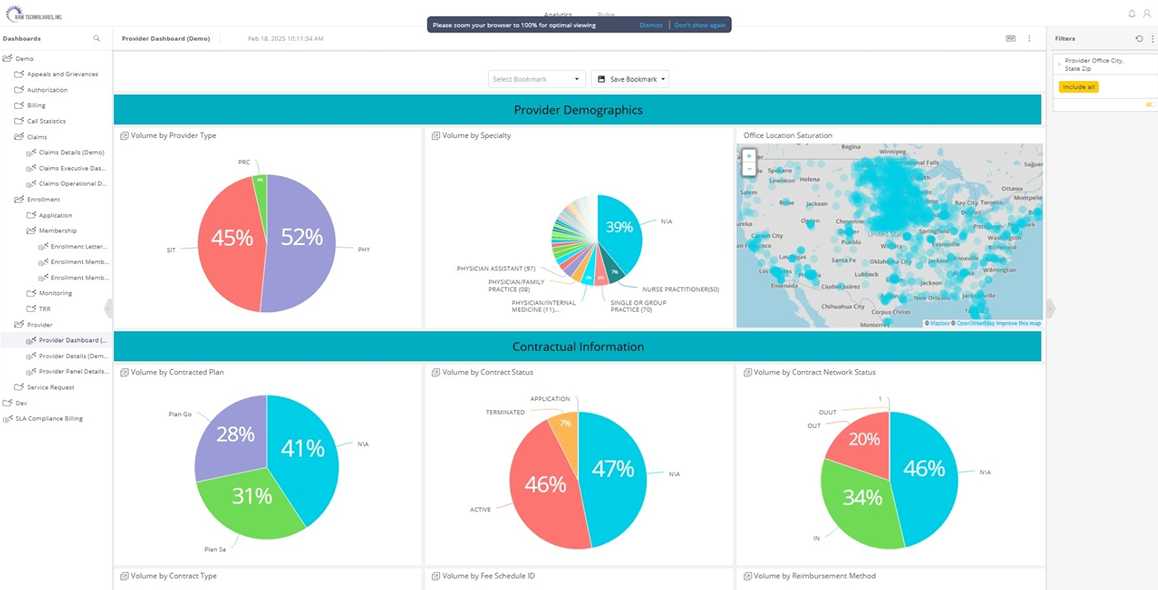1158x590 pixels.
Task: Click the Include all filter button
Action: [x=1079, y=87]
